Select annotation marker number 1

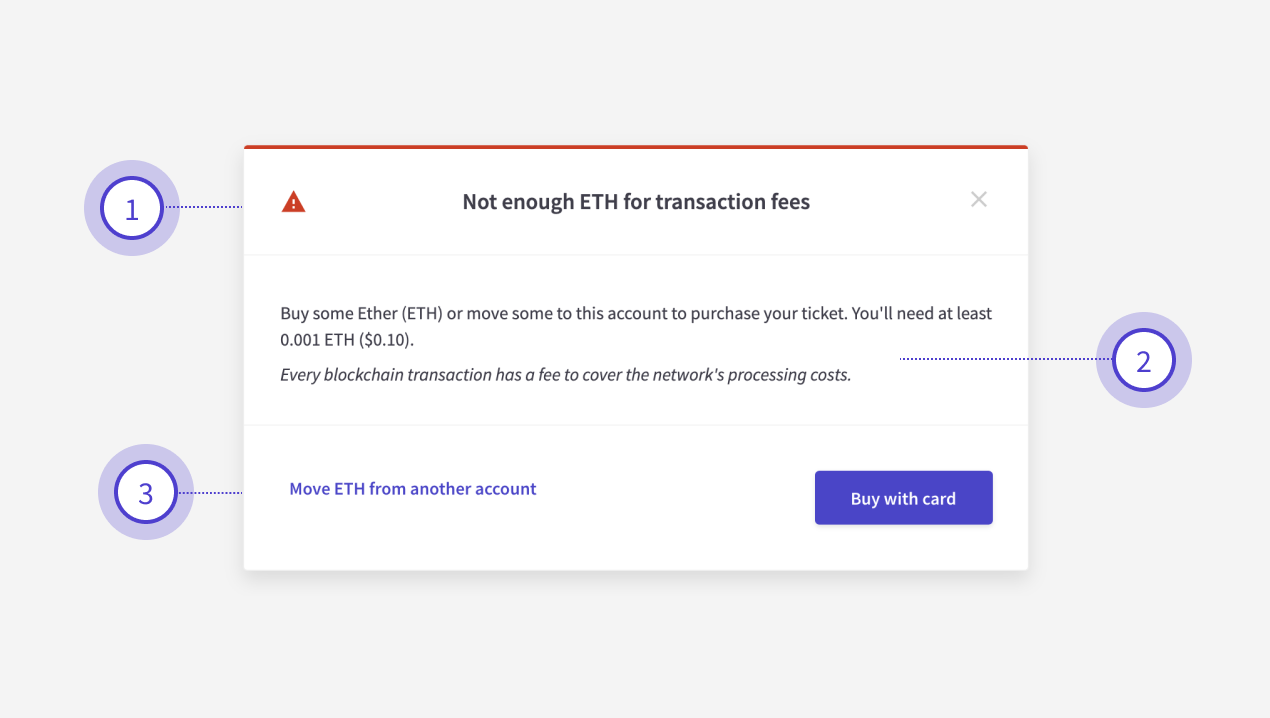pyautogui.click(x=131, y=208)
